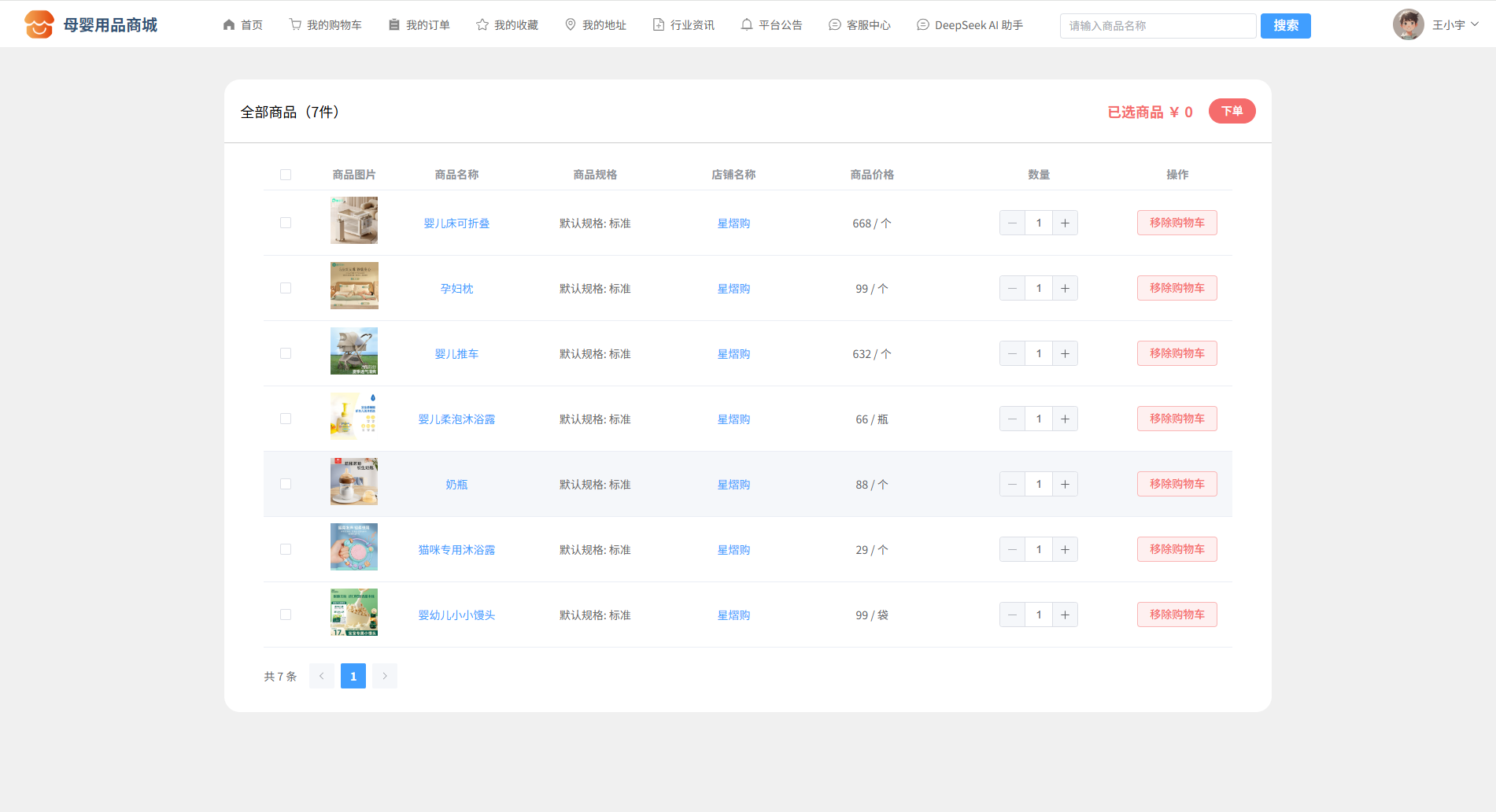Image resolution: width=1496 pixels, height=812 pixels.
Task: Toggle the select-all checkbox in table header
Action: pyautogui.click(x=286, y=175)
